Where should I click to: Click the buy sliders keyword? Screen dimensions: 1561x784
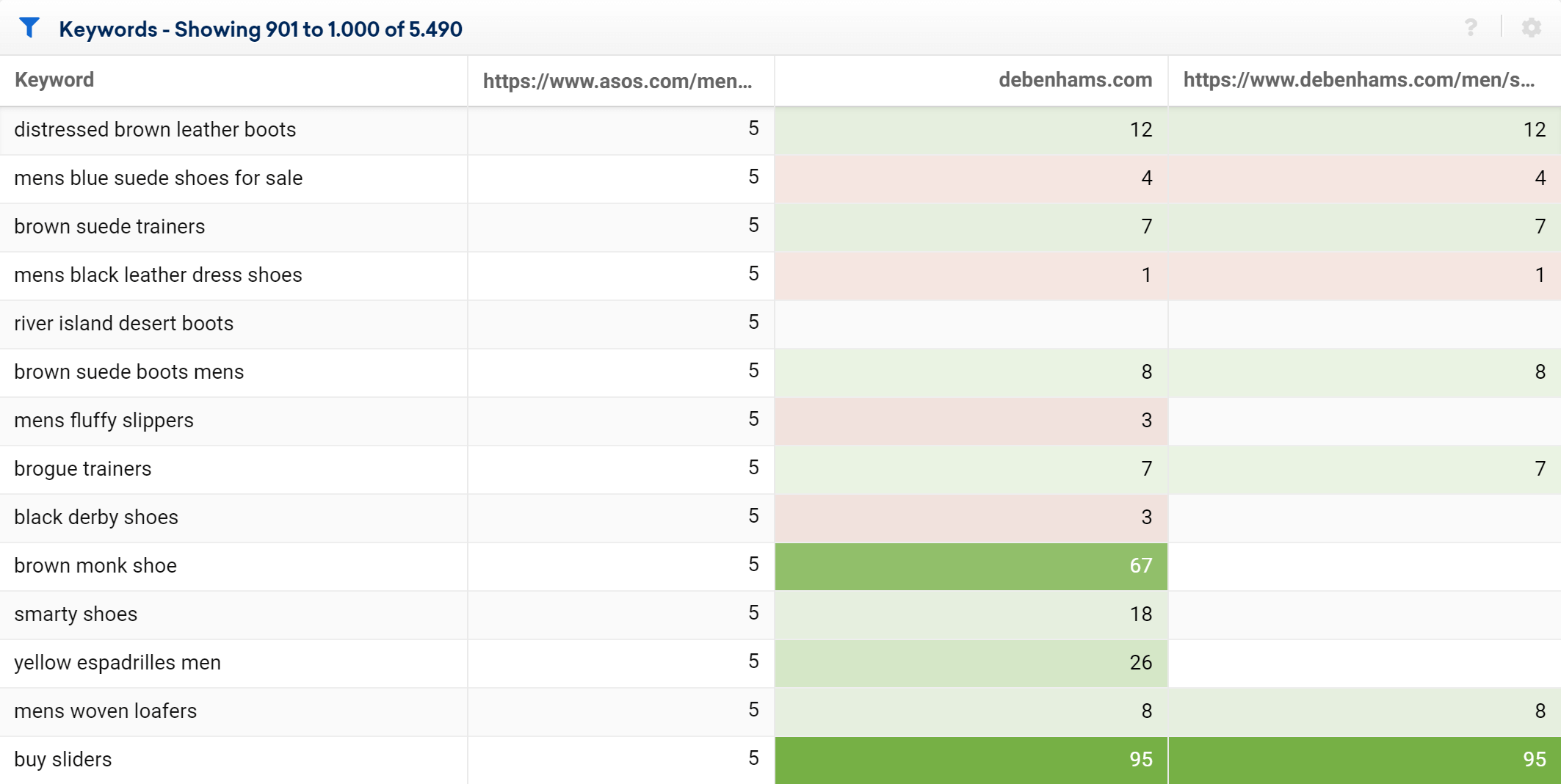pos(63,759)
